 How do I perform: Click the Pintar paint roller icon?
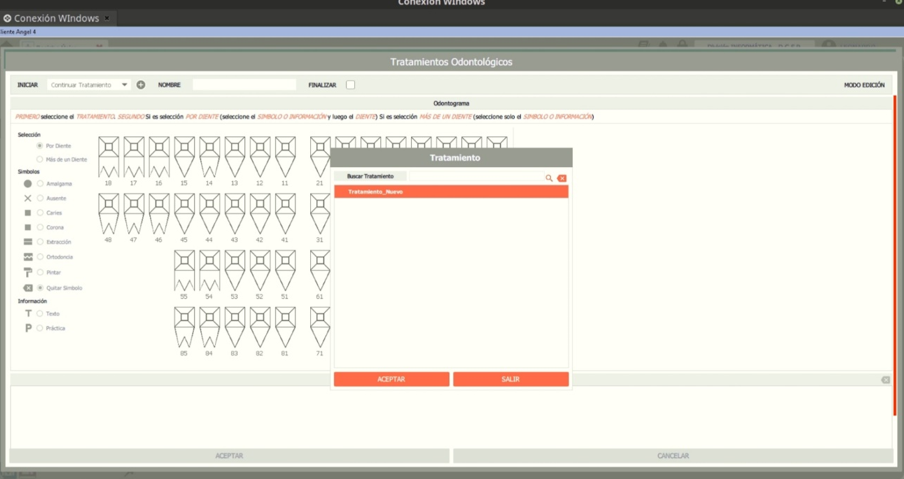click(x=28, y=272)
